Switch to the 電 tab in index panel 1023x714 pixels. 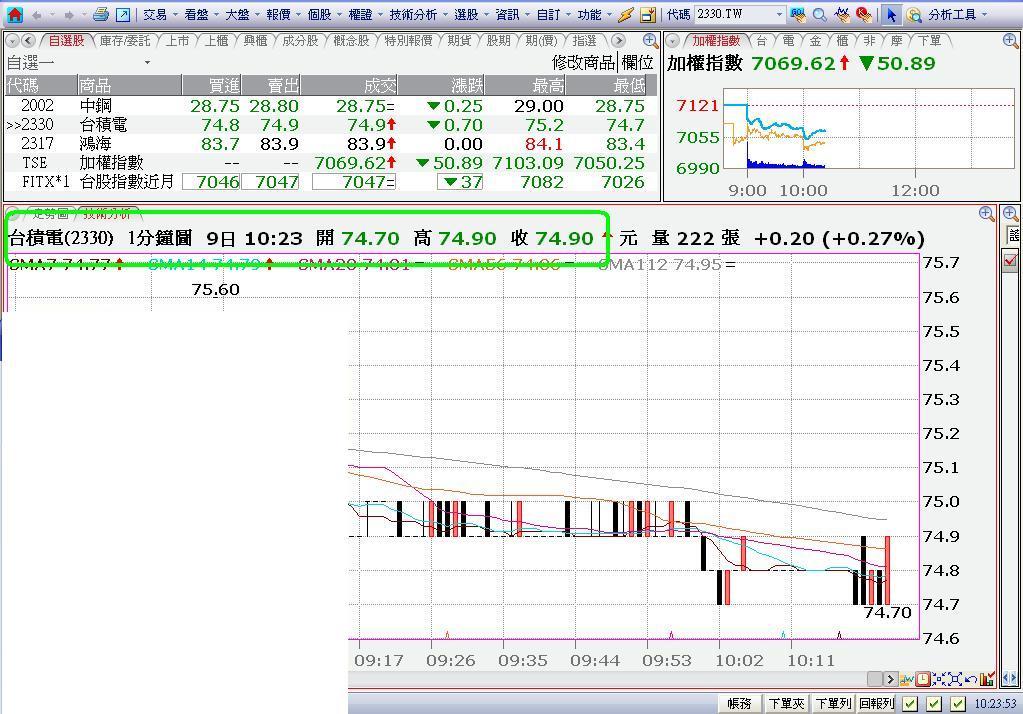[x=789, y=41]
